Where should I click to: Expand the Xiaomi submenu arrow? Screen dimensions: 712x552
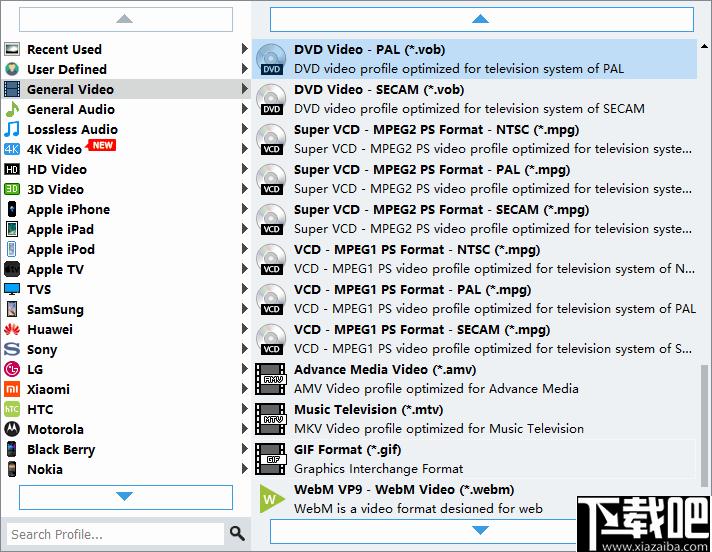coord(245,389)
